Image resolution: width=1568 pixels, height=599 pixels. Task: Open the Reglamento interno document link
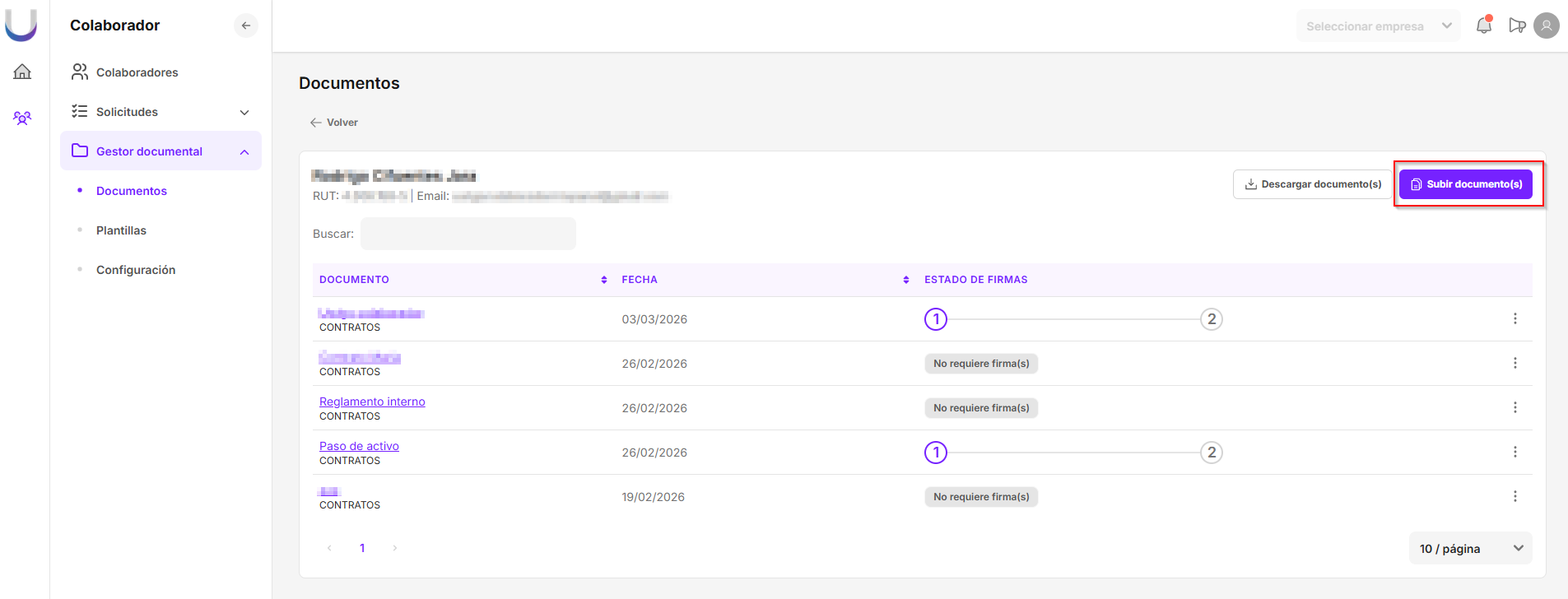tap(372, 402)
